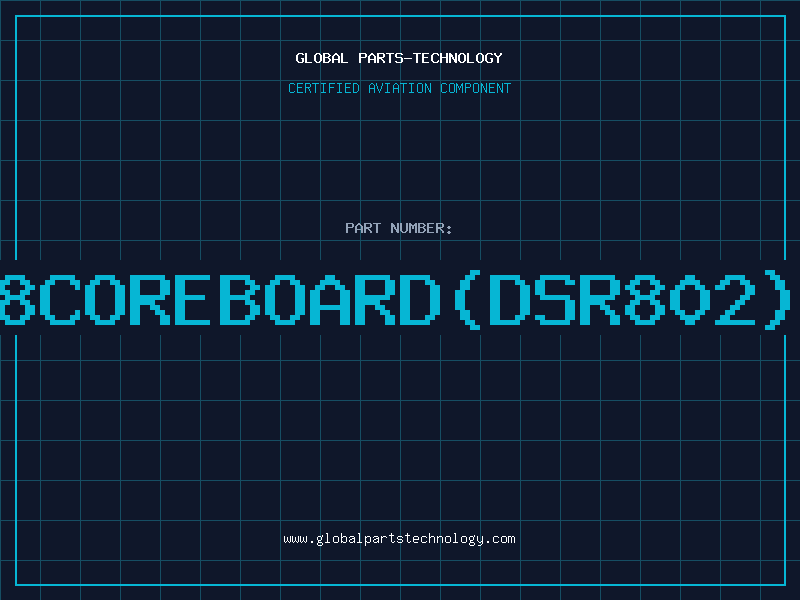Select the word AVIATION in subtitle
This screenshot has width=800, height=600.
coord(400,88)
